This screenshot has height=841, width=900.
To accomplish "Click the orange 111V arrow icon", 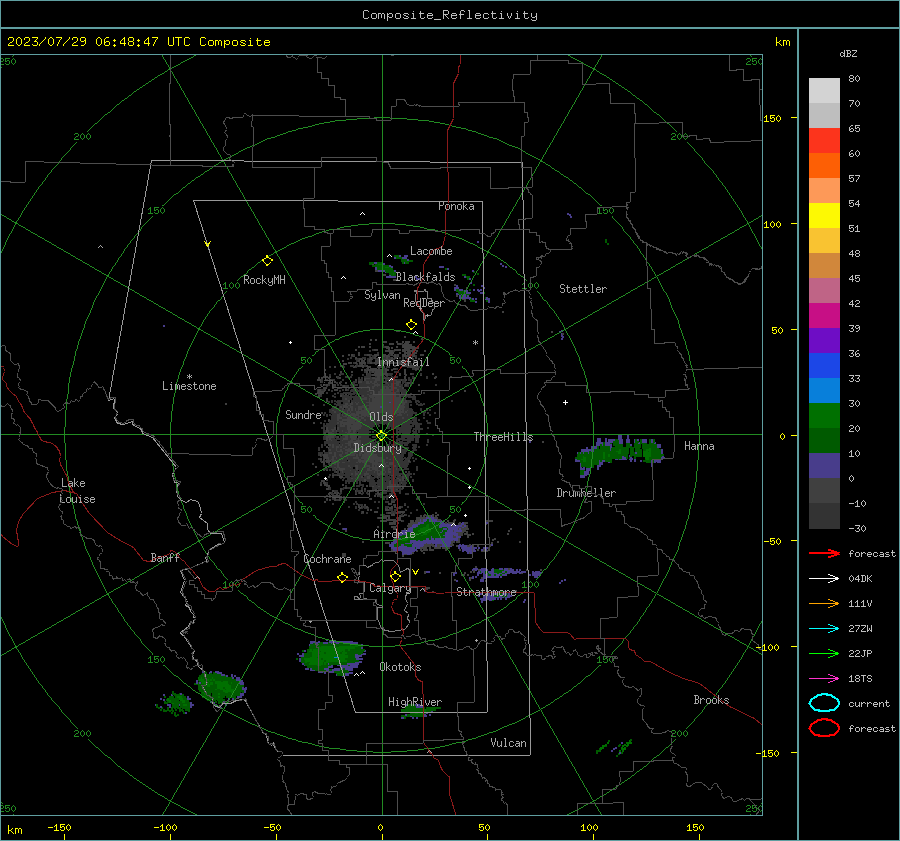I will click(824, 603).
